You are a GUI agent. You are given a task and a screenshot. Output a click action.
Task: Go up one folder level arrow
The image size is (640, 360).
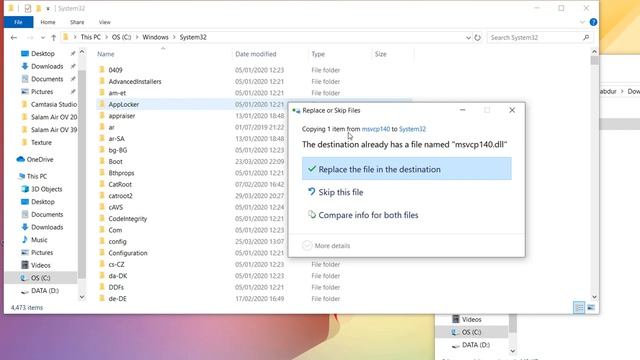click(53, 38)
